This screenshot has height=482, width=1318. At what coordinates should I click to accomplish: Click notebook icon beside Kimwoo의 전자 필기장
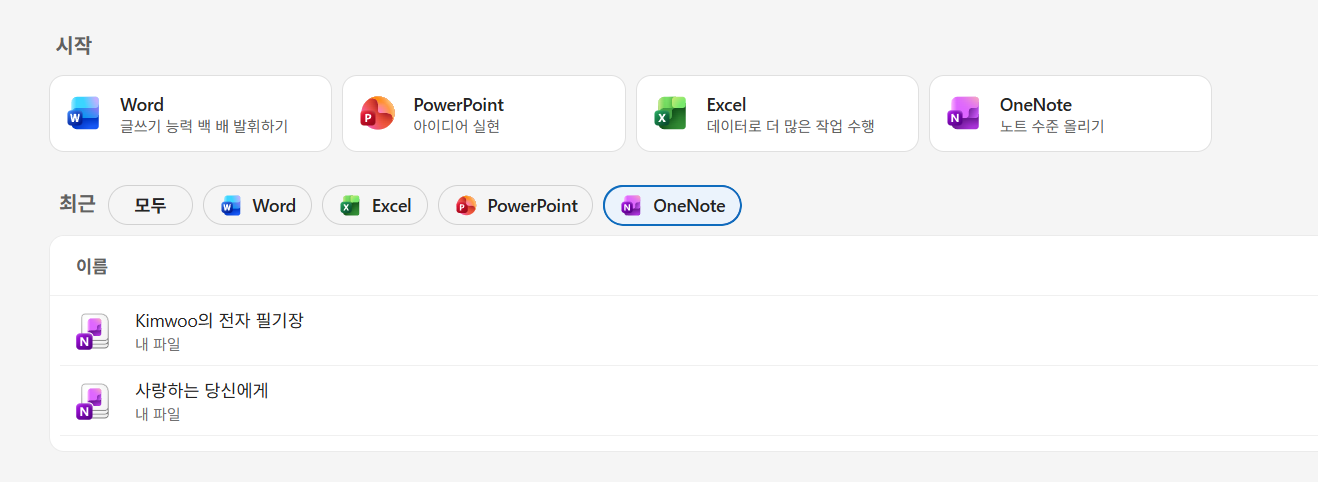click(92, 331)
